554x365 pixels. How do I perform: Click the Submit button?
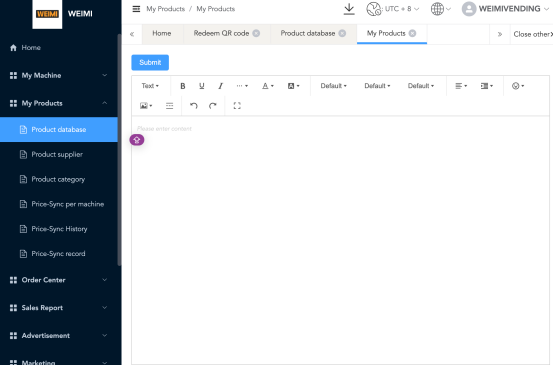150,63
